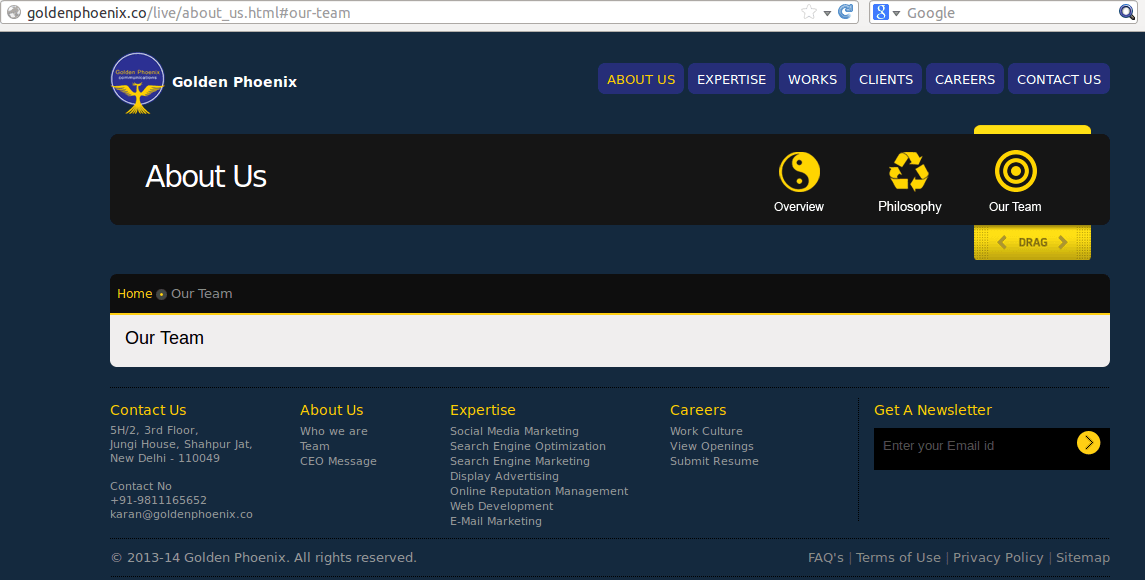
Task: Click the +91-9811165652 phone number
Action: 158,500
